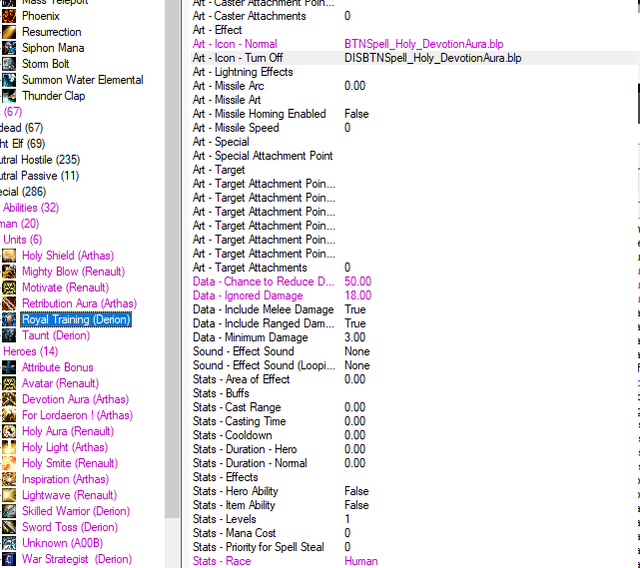Click the Attribute Bonus icon

pyautogui.click(x=9, y=367)
